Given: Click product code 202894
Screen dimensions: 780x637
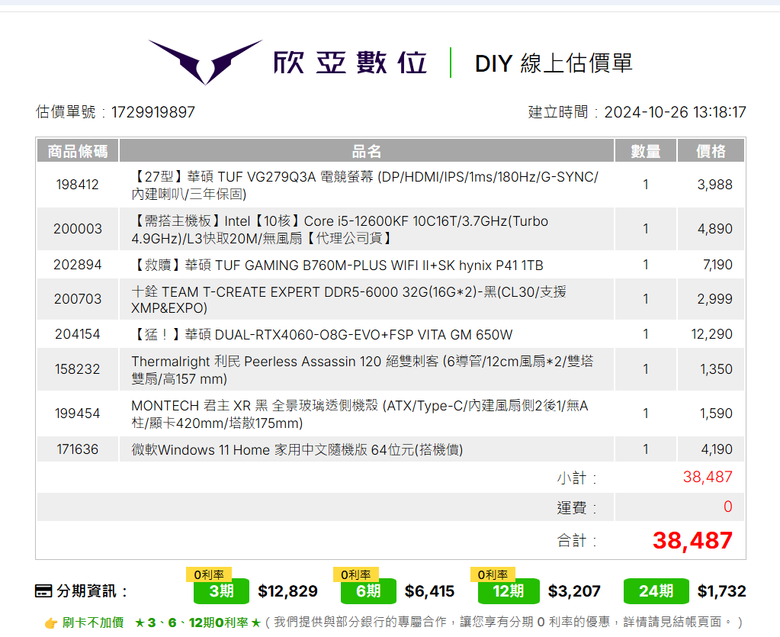Looking at the screenshot, I should (x=78, y=265).
